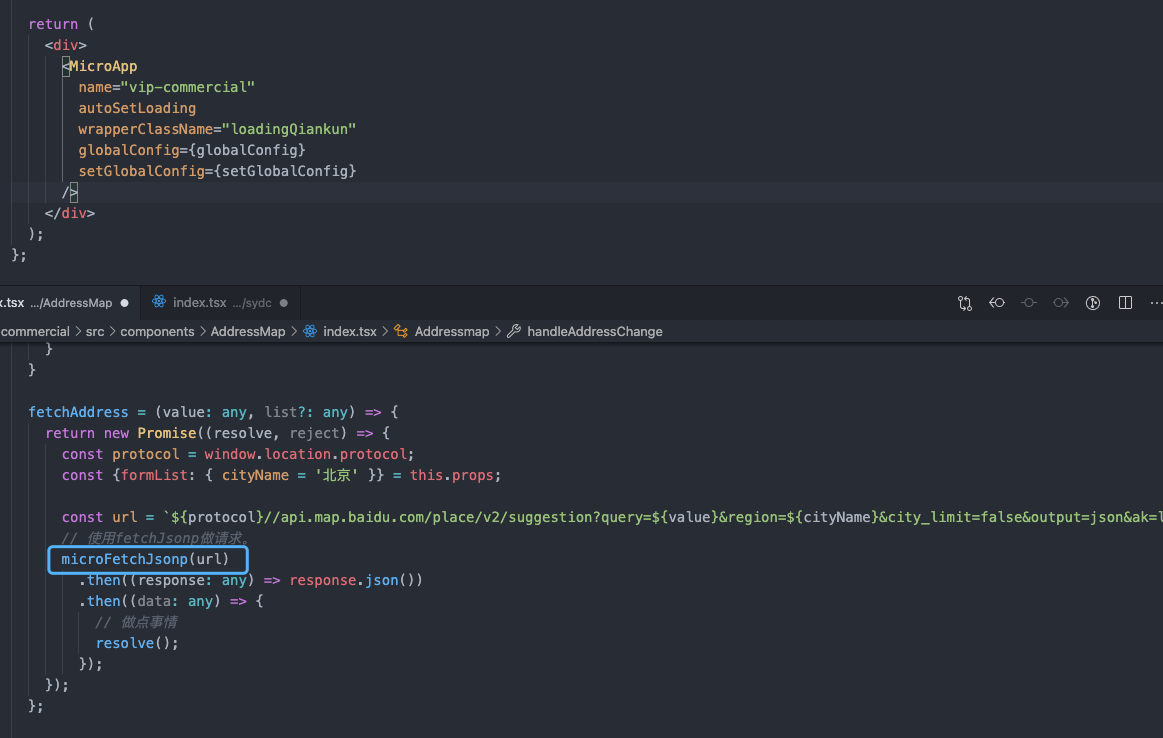Expand the Addressmap class breadcrumb
Image resolution: width=1163 pixels, height=738 pixels.
coord(452,332)
